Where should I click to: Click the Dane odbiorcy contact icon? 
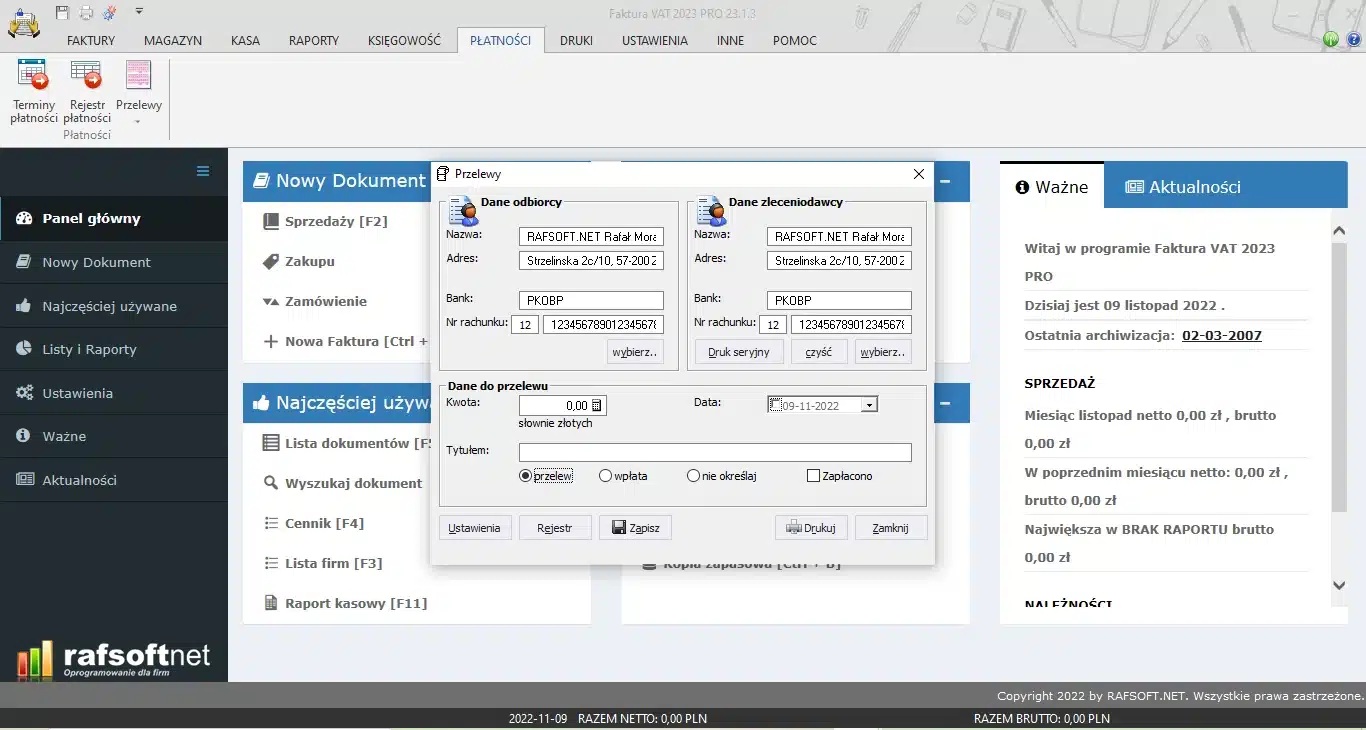click(463, 211)
